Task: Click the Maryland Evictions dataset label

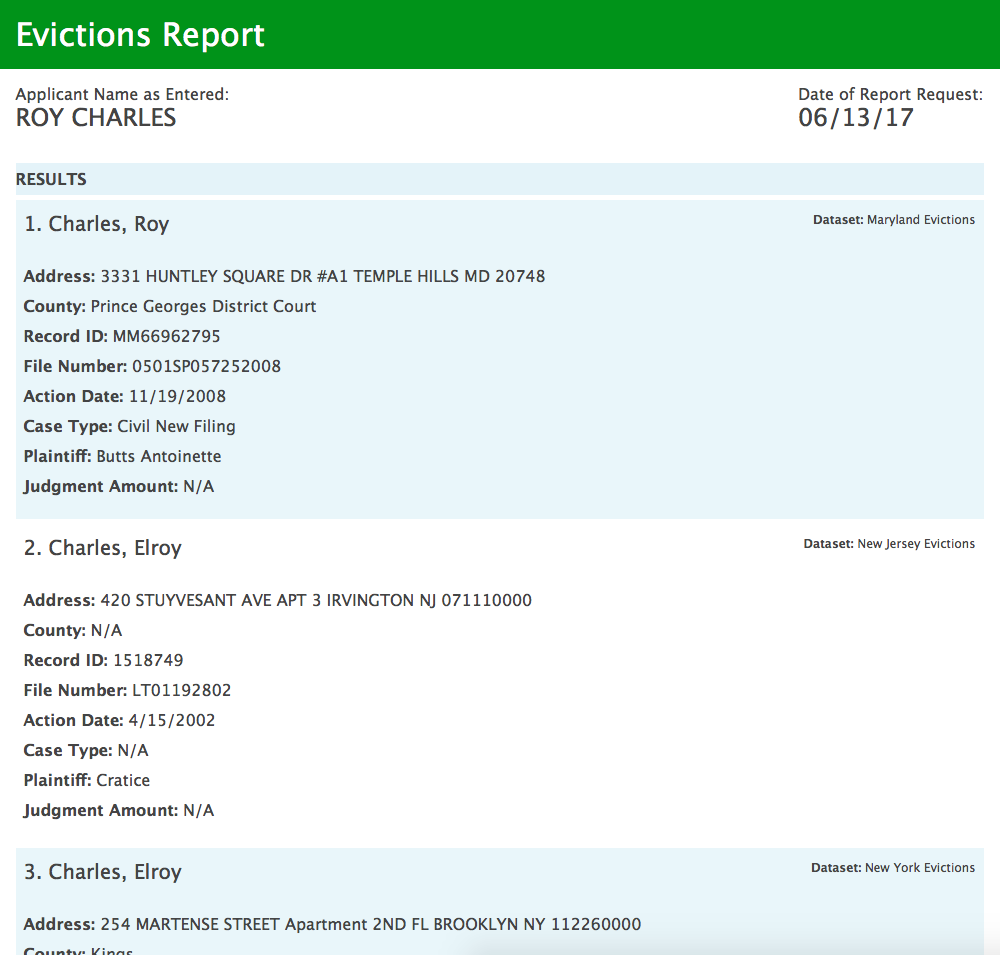Action: 893,220
